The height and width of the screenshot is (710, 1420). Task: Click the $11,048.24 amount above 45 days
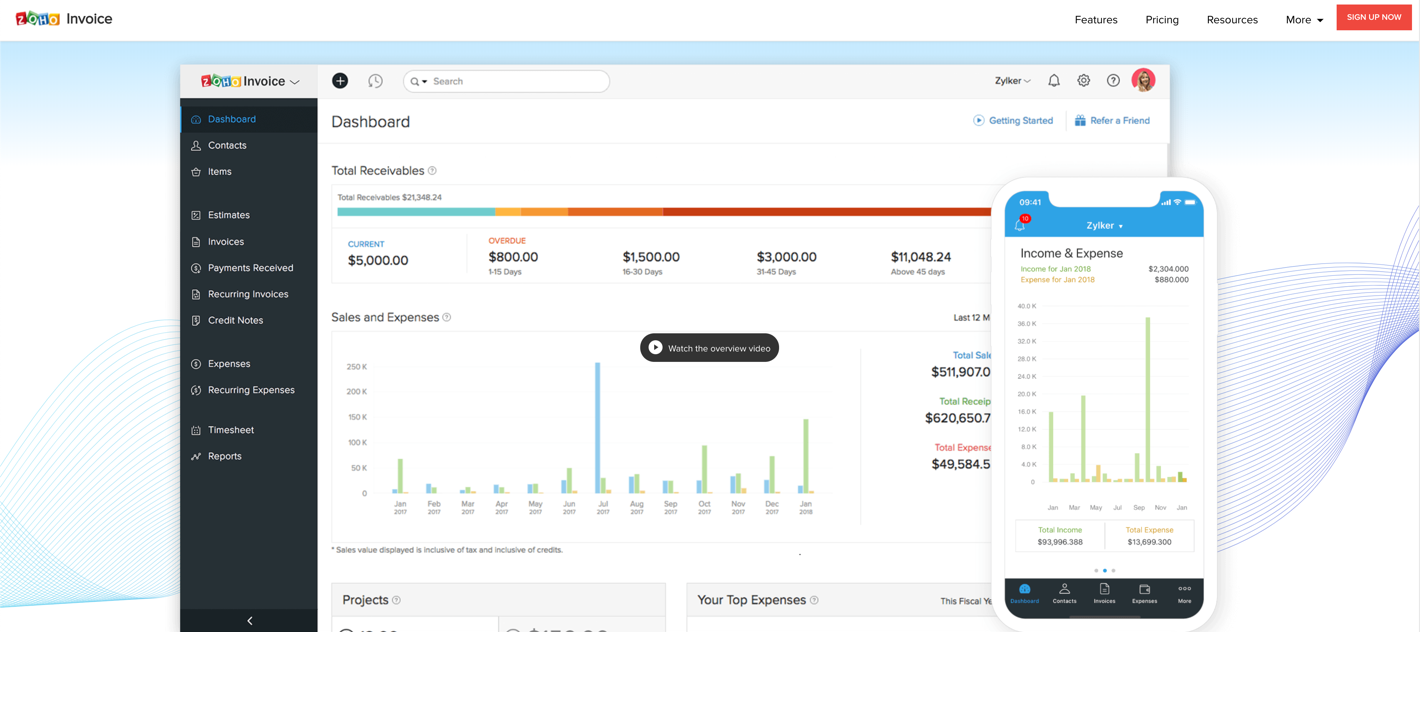(921, 257)
